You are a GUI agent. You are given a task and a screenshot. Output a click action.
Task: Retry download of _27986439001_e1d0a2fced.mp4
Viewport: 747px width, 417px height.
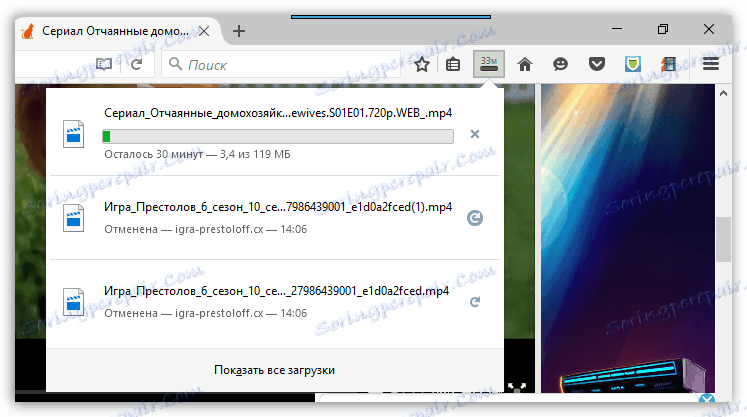point(474,302)
